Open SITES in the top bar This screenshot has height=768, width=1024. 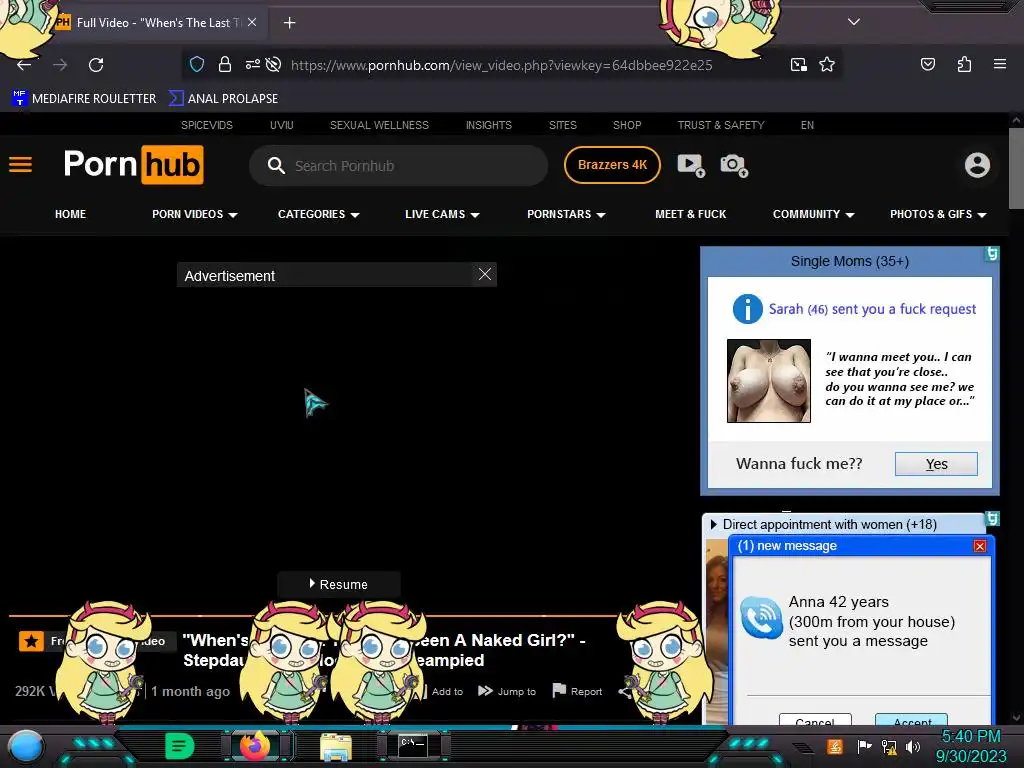tap(562, 125)
